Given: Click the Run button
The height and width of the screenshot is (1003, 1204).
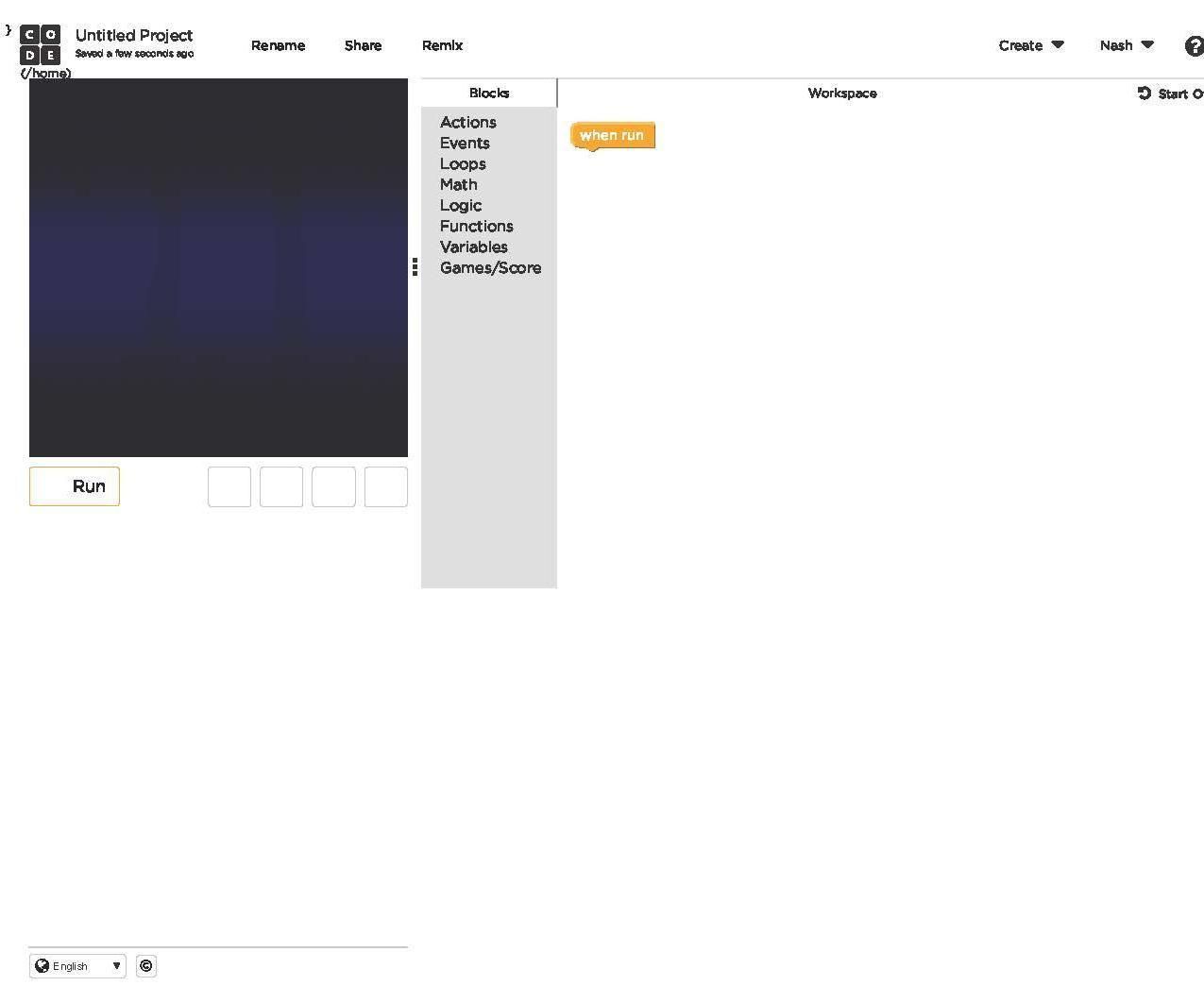Looking at the screenshot, I should click(x=75, y=486).
